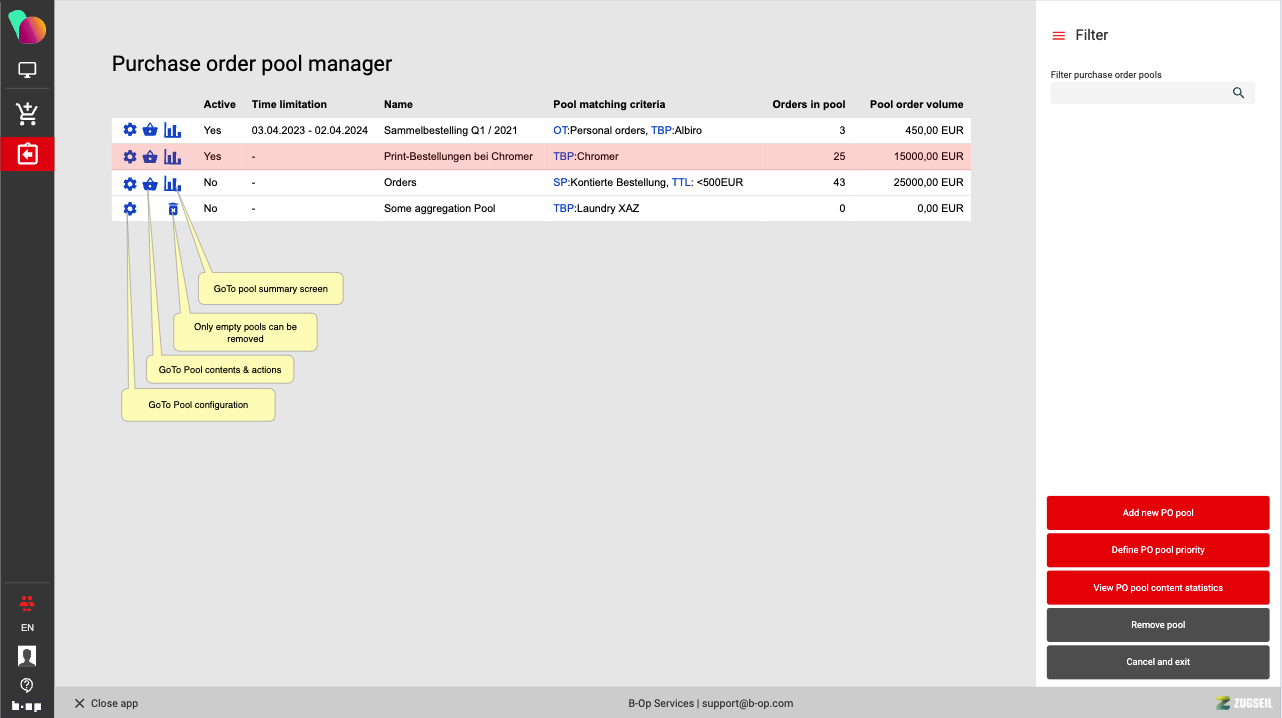Open the user profile icon in sidebar
1282x718 pixels.
(27, 656)
